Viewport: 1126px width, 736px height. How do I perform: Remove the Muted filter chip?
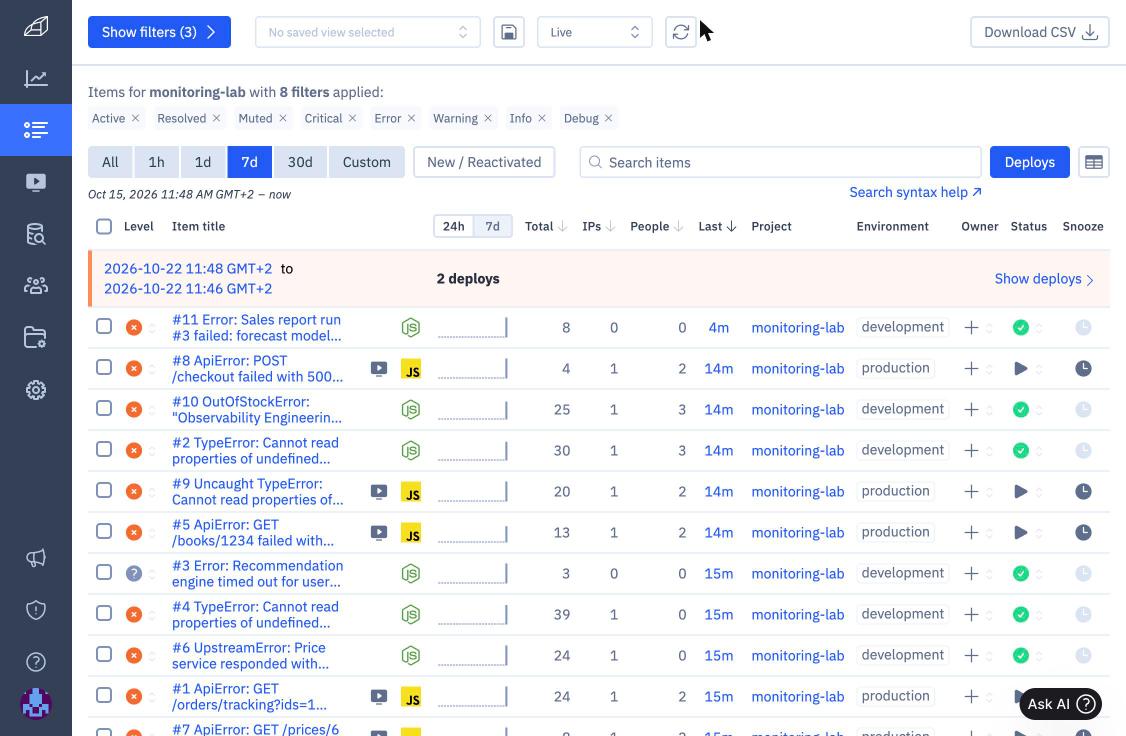point(283,118)
